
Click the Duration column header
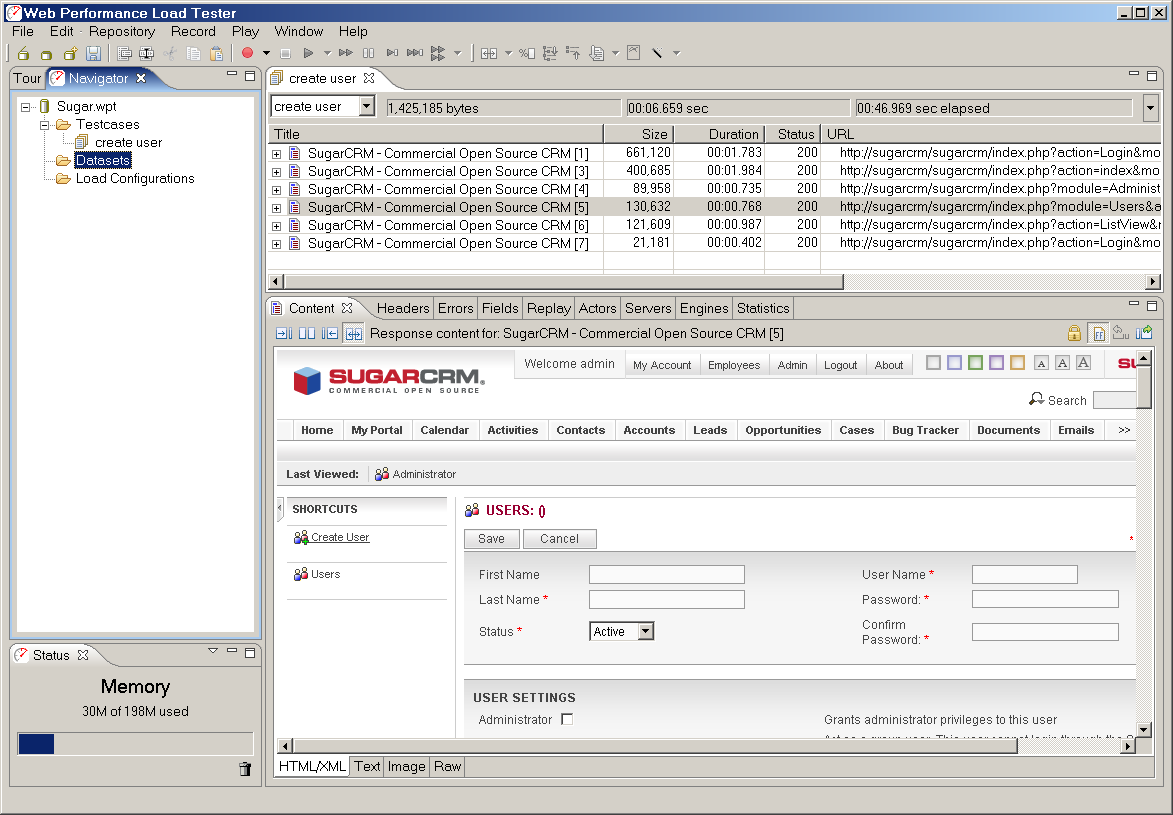(x=720, y=135)
